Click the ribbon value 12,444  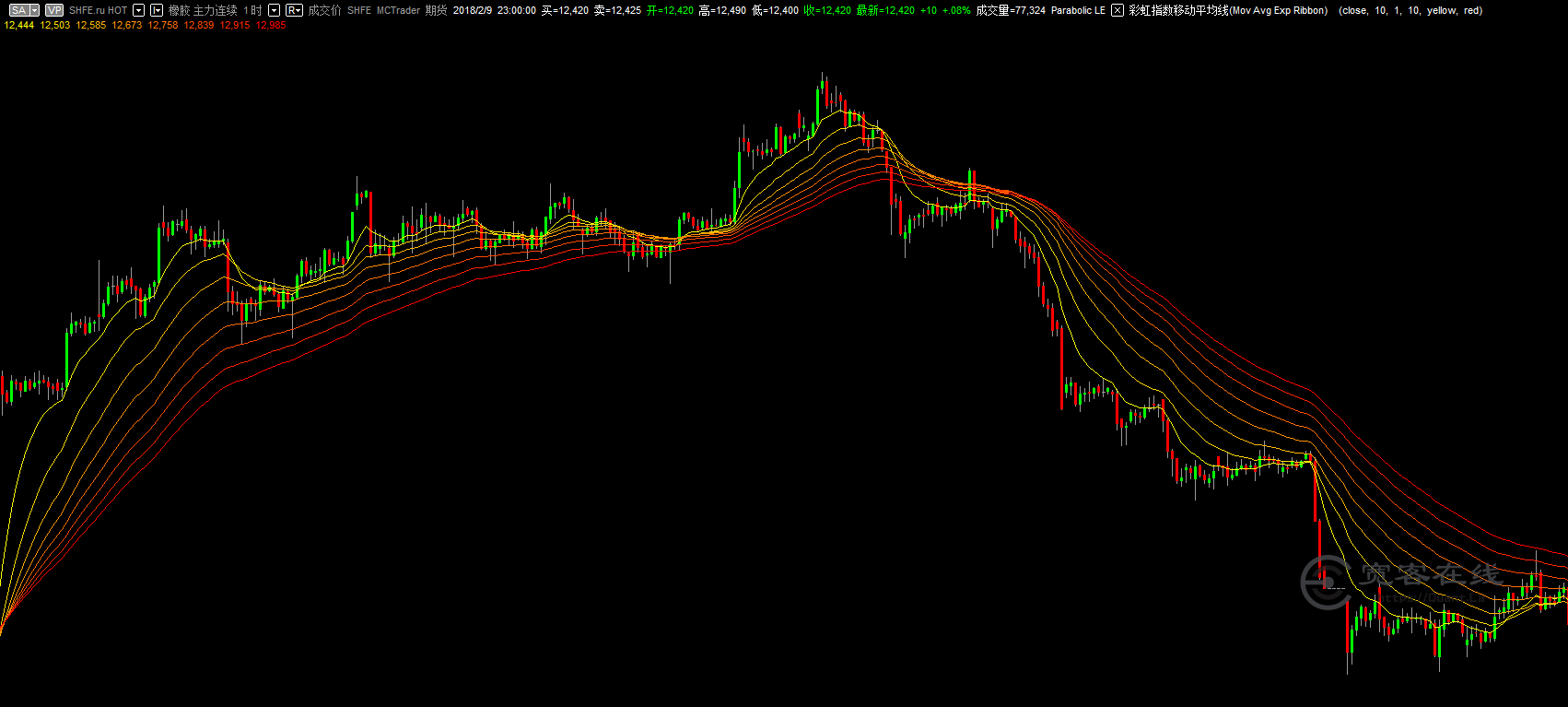tap(19, 25)
